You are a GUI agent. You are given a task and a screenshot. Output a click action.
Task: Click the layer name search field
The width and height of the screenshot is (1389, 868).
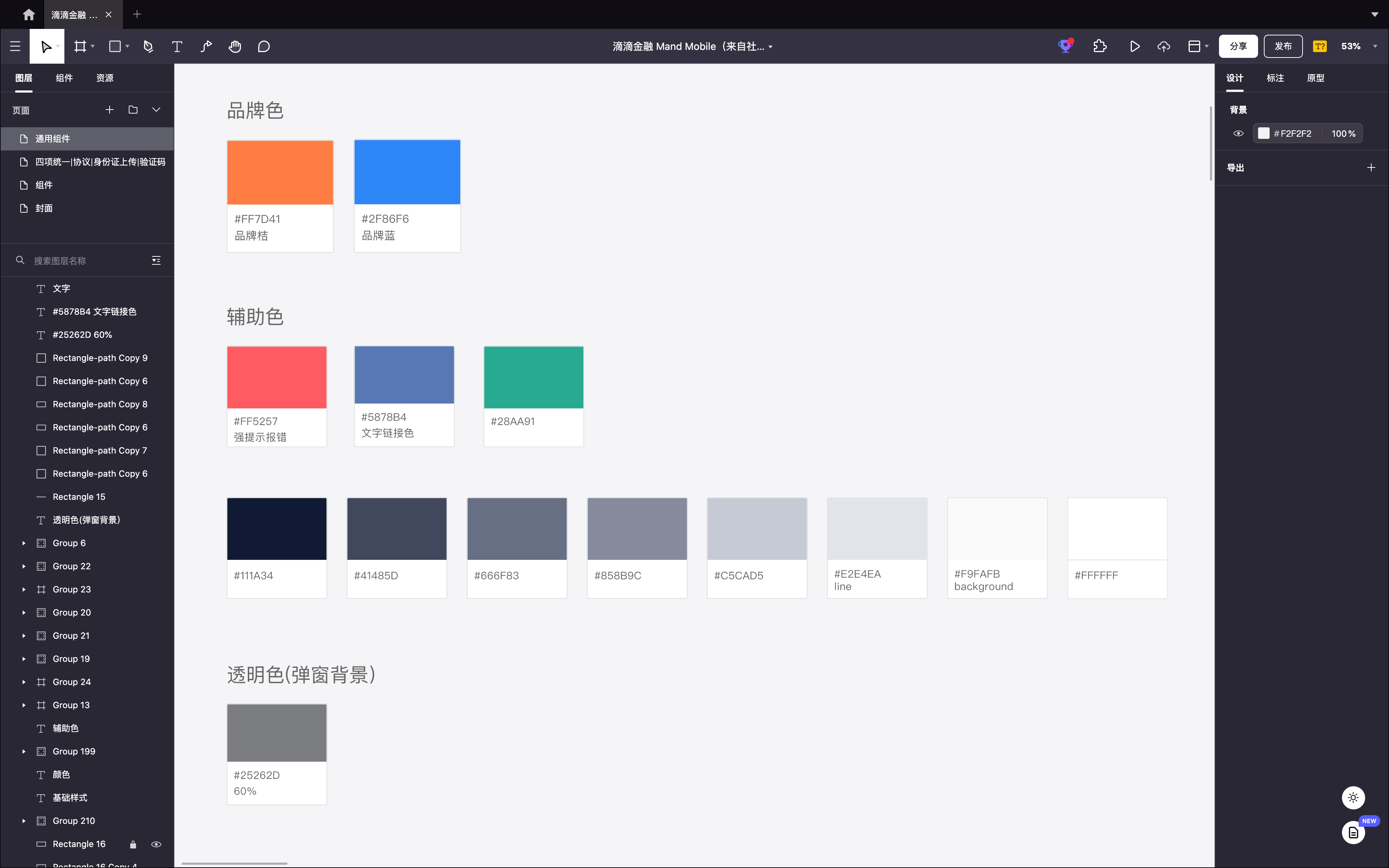click(x=86, y=261)
